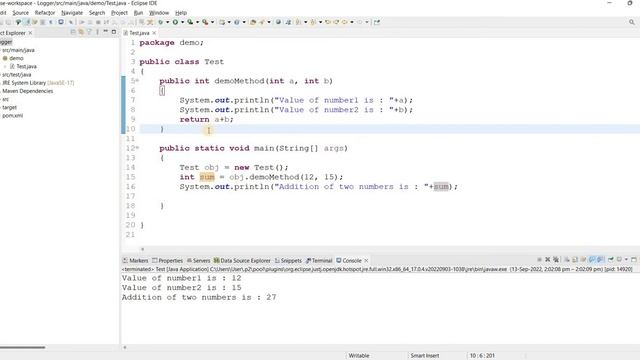
Task: Open the Navigate menu
Action: pyautogui.click(x=72, y=13)
